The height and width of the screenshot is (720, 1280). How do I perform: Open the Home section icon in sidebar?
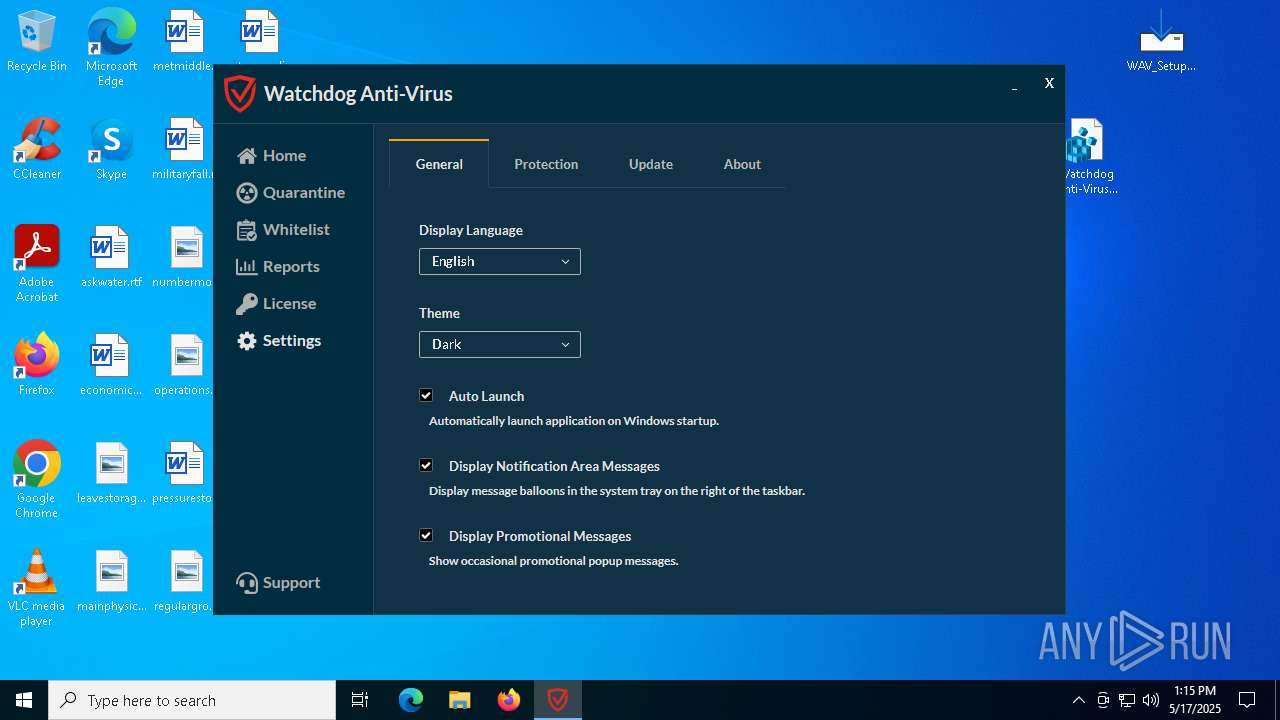click(247, 156)
